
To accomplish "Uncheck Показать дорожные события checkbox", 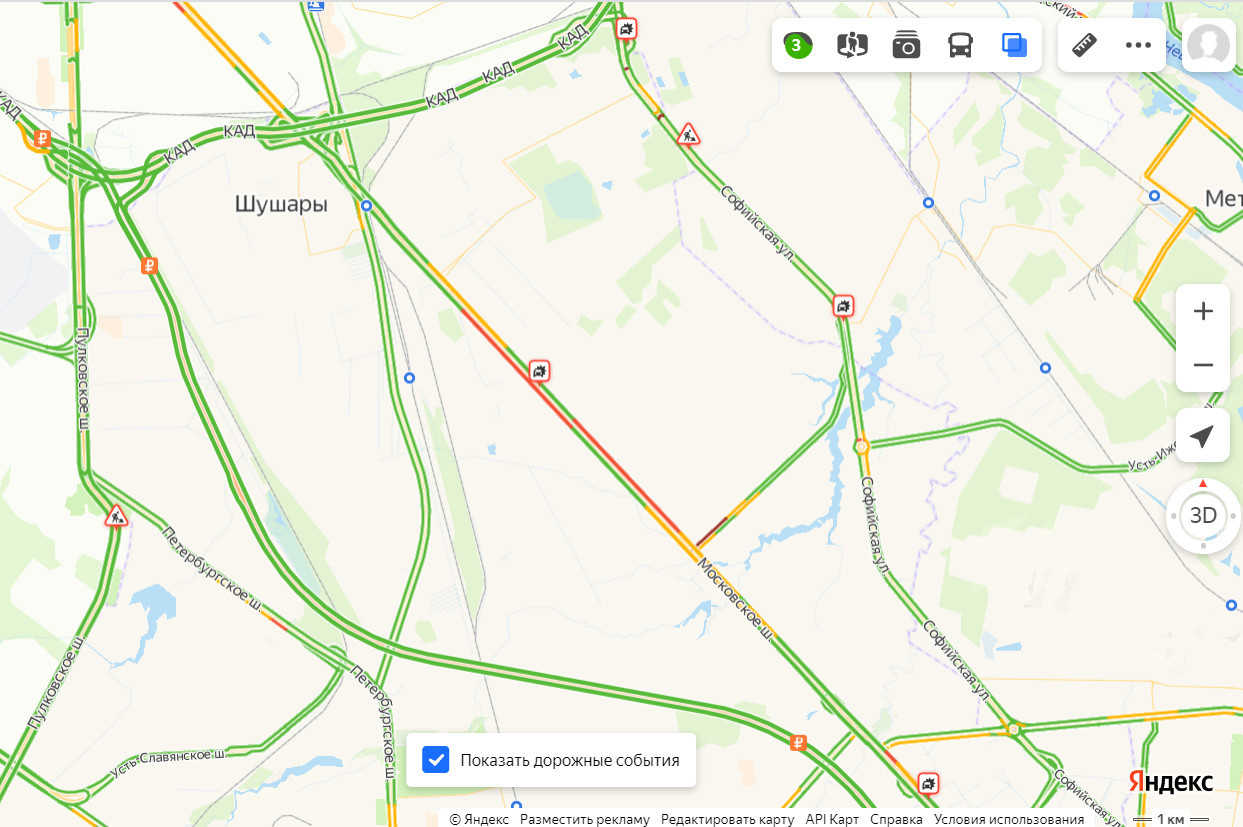I will pyautogui.click(x=436, y=760).
